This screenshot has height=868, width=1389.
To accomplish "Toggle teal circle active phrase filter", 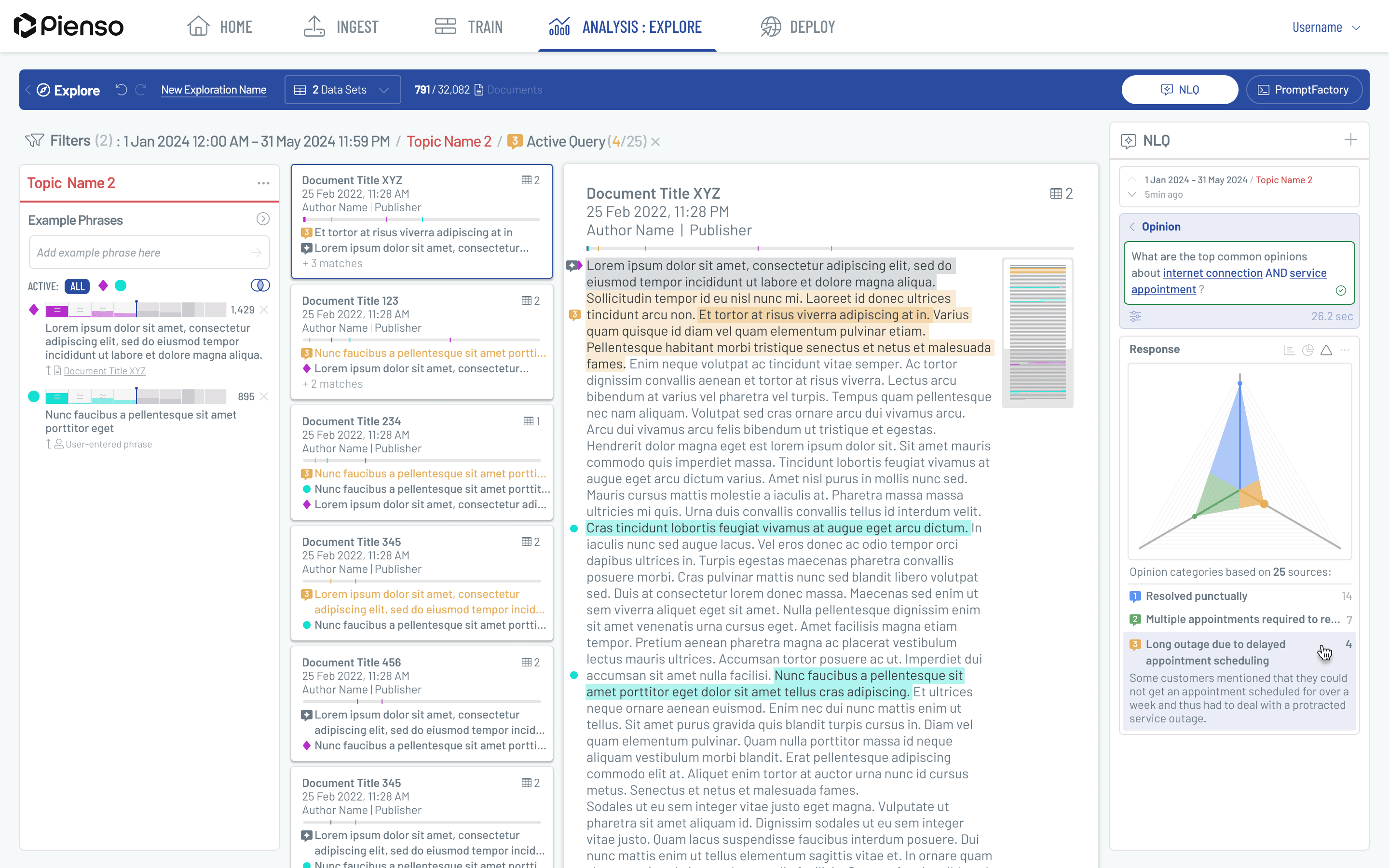I will (x=121, y=285).
